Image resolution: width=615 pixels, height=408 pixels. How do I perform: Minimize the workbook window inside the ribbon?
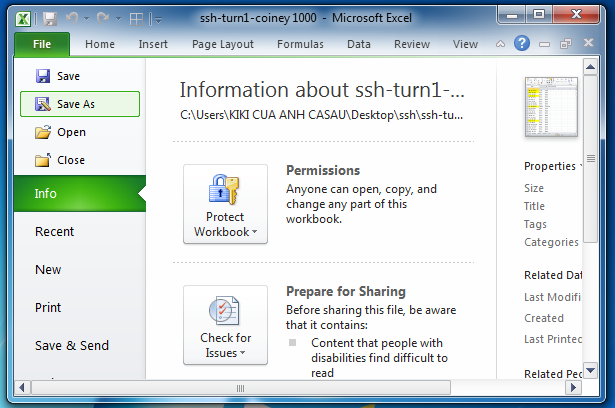tap(544, 44)
